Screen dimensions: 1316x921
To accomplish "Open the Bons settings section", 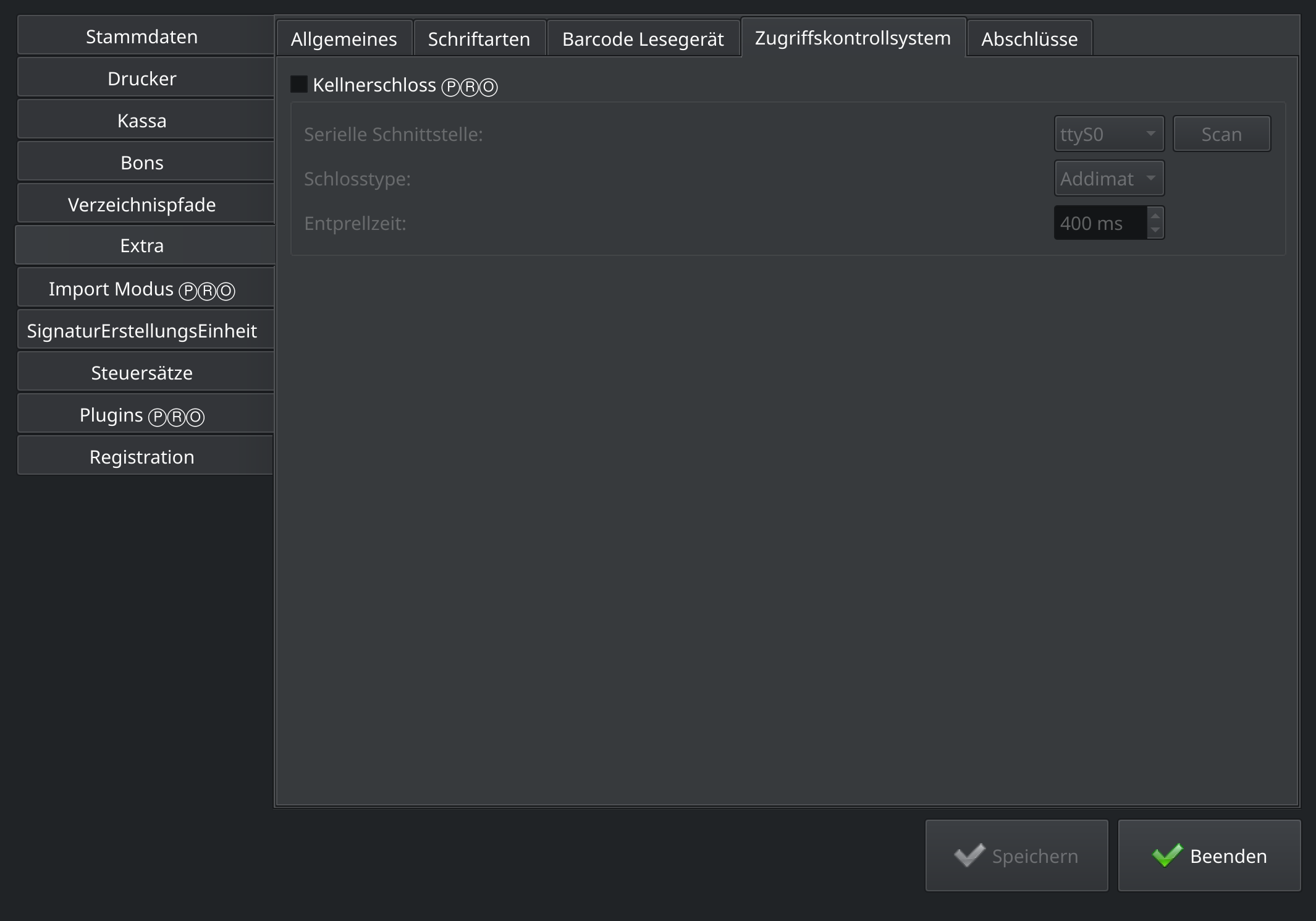I will tap(145, 163).
